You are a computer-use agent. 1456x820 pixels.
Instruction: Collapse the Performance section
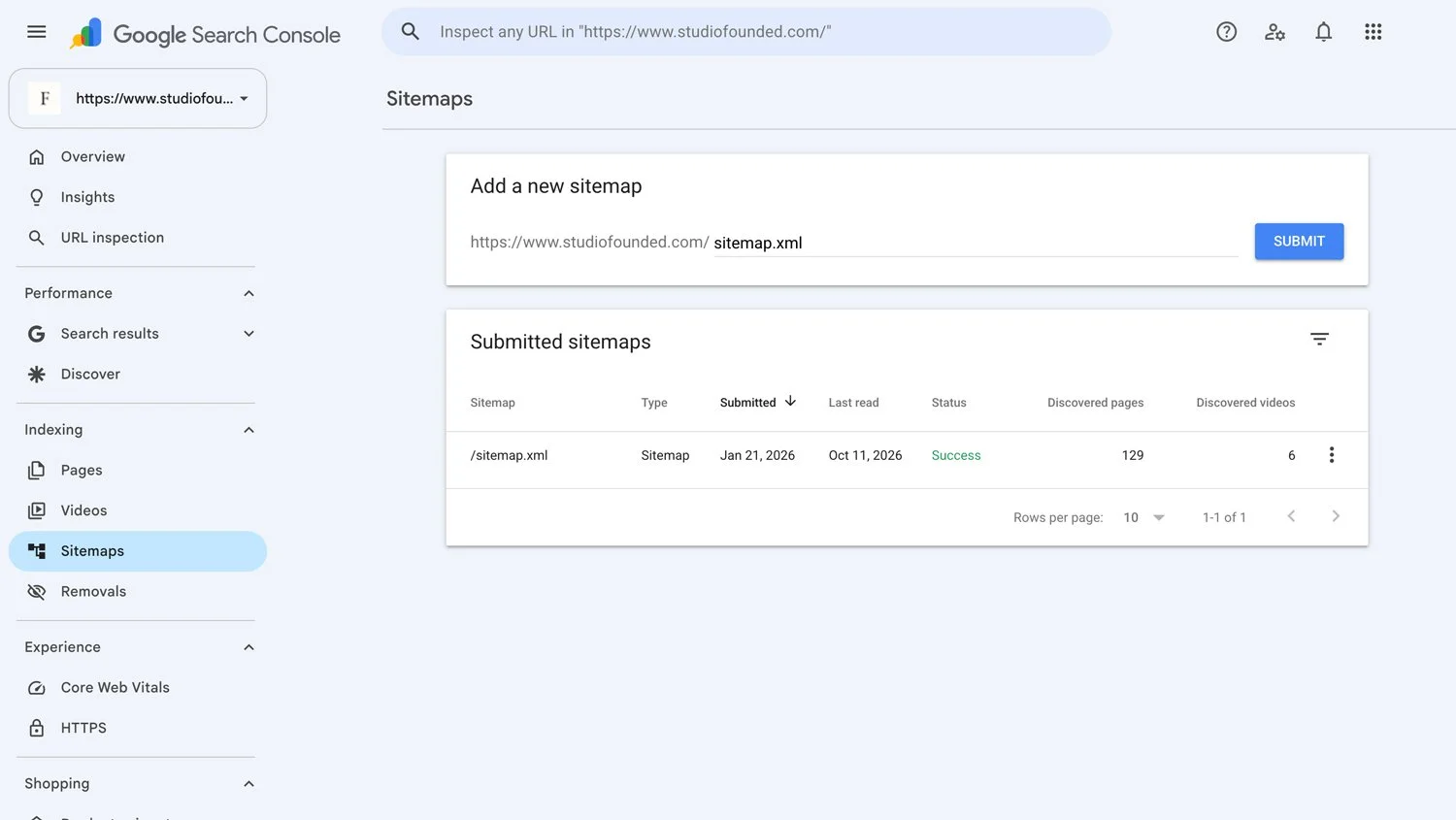(248, 293)
